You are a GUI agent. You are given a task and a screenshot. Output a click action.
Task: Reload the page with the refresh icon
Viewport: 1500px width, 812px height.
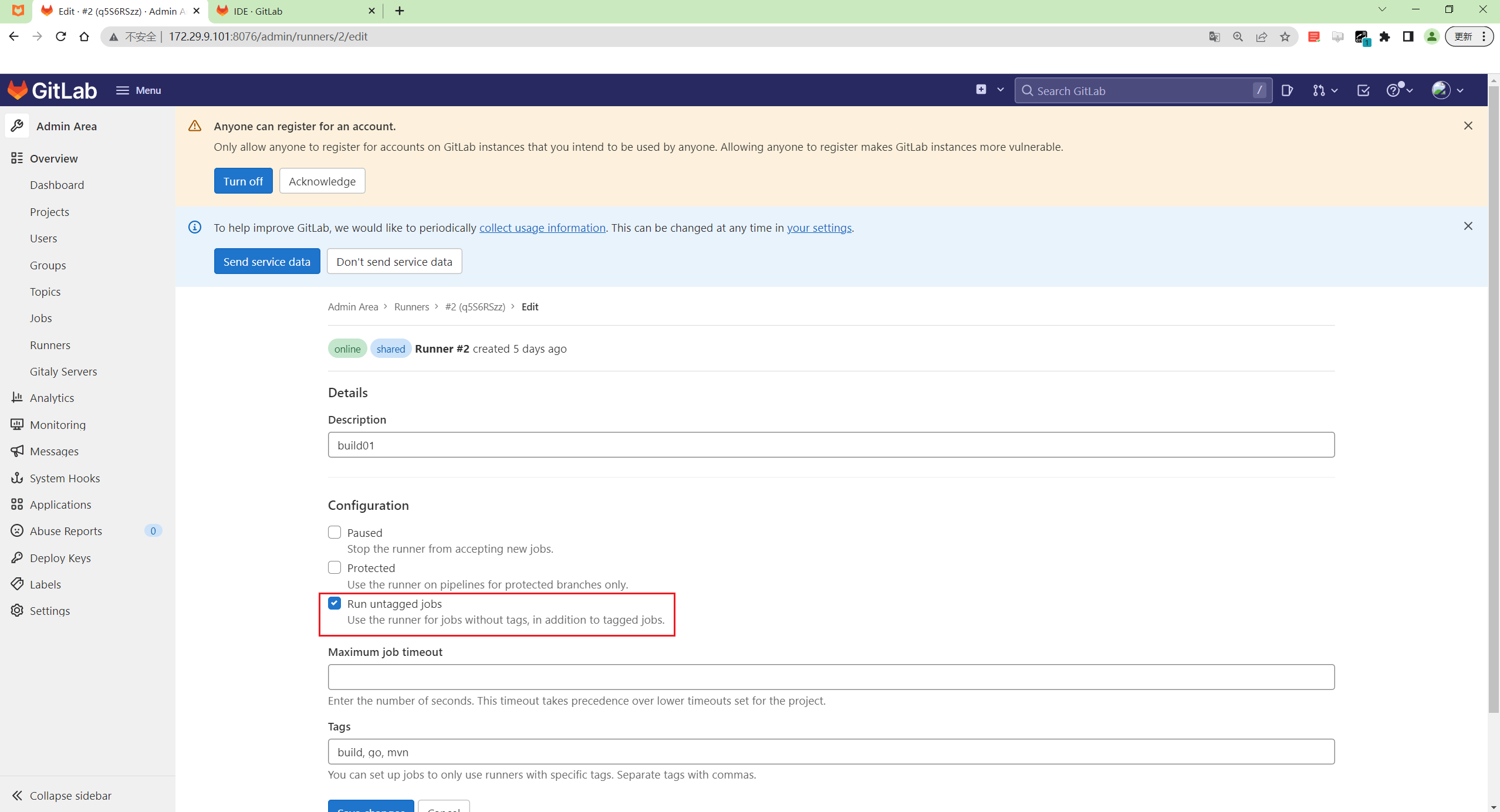pyautogui.click(x=60, y=36)
